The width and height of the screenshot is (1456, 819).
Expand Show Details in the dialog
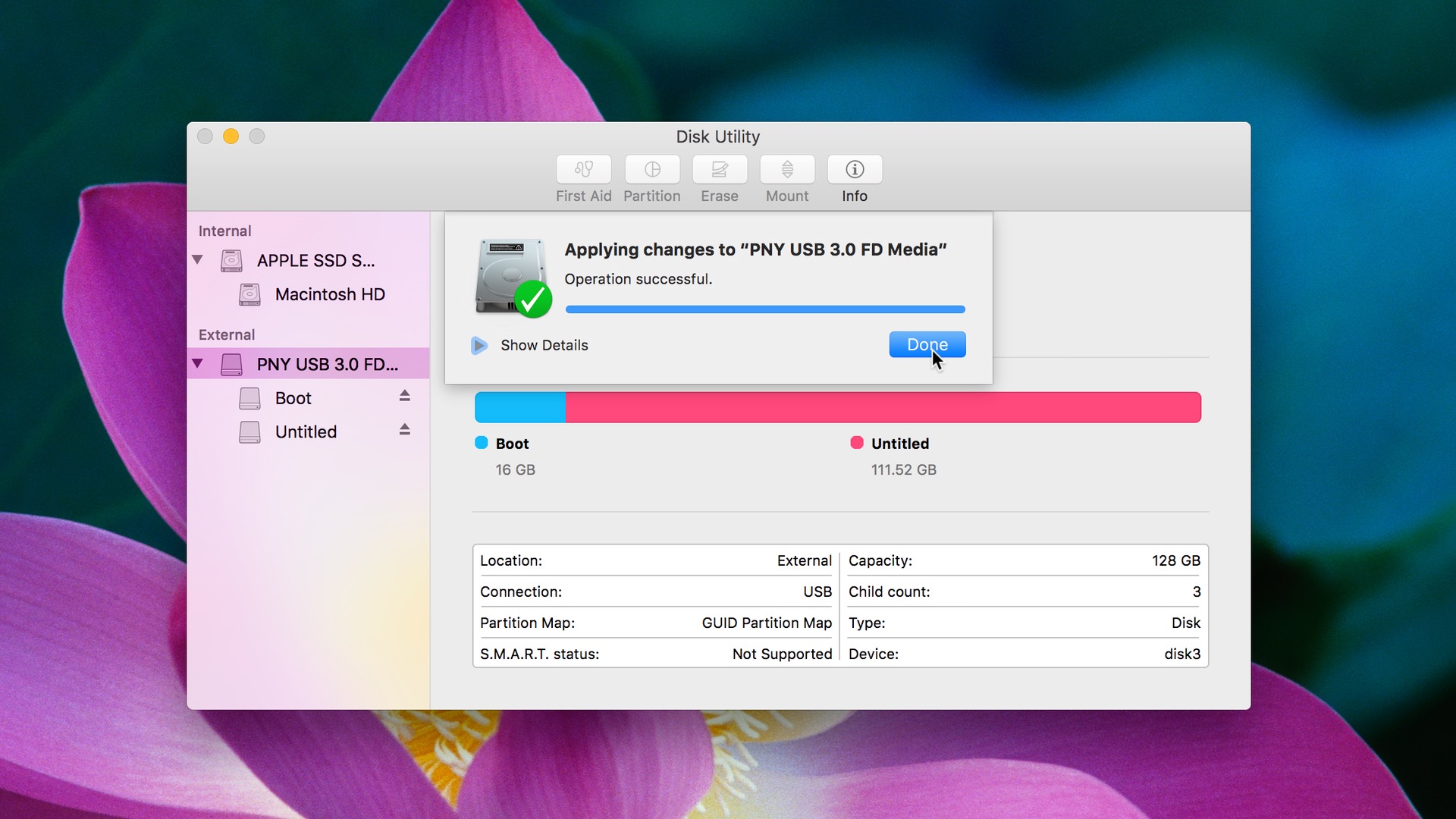tap(479, 345)
